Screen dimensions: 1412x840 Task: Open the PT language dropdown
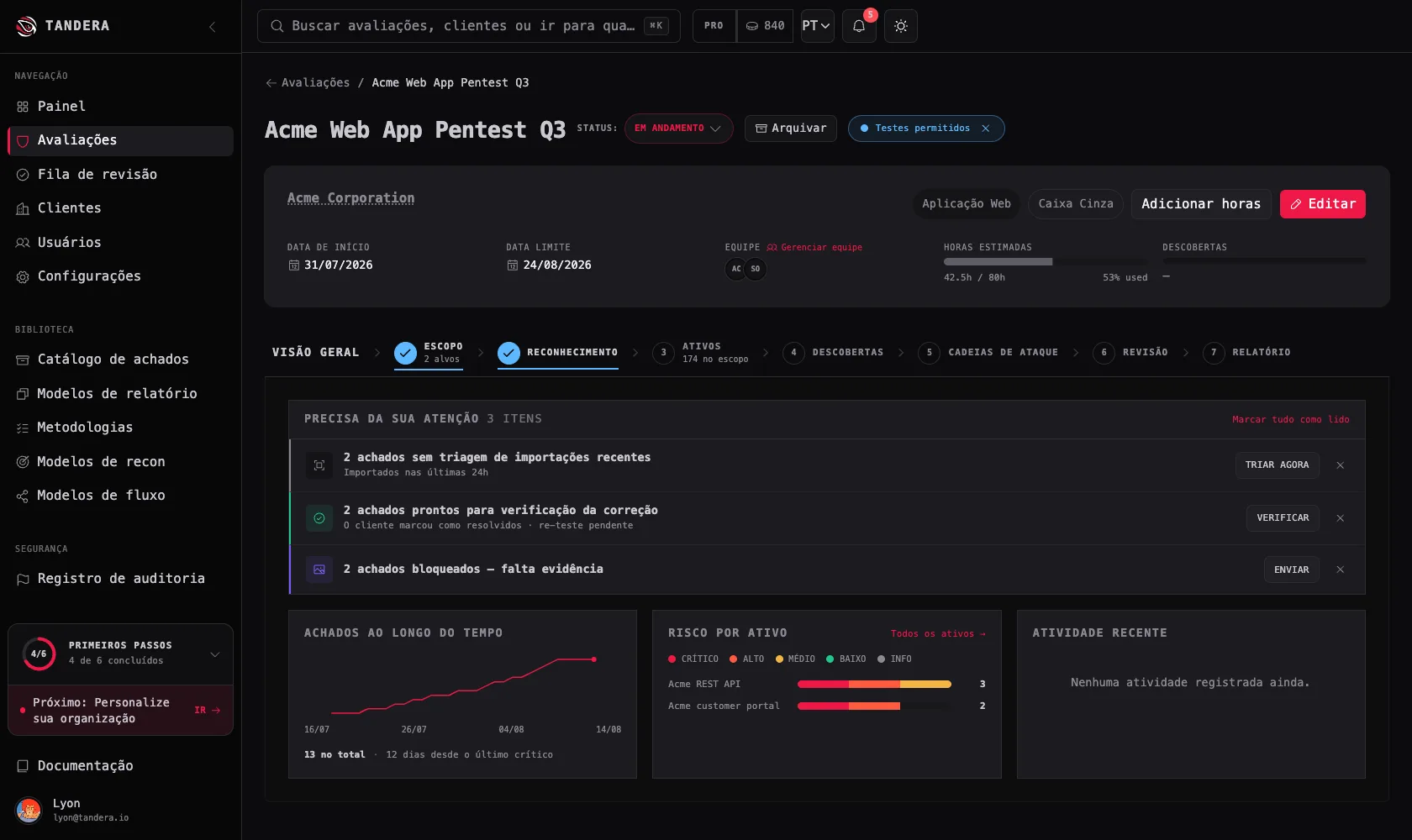point(816,26)
